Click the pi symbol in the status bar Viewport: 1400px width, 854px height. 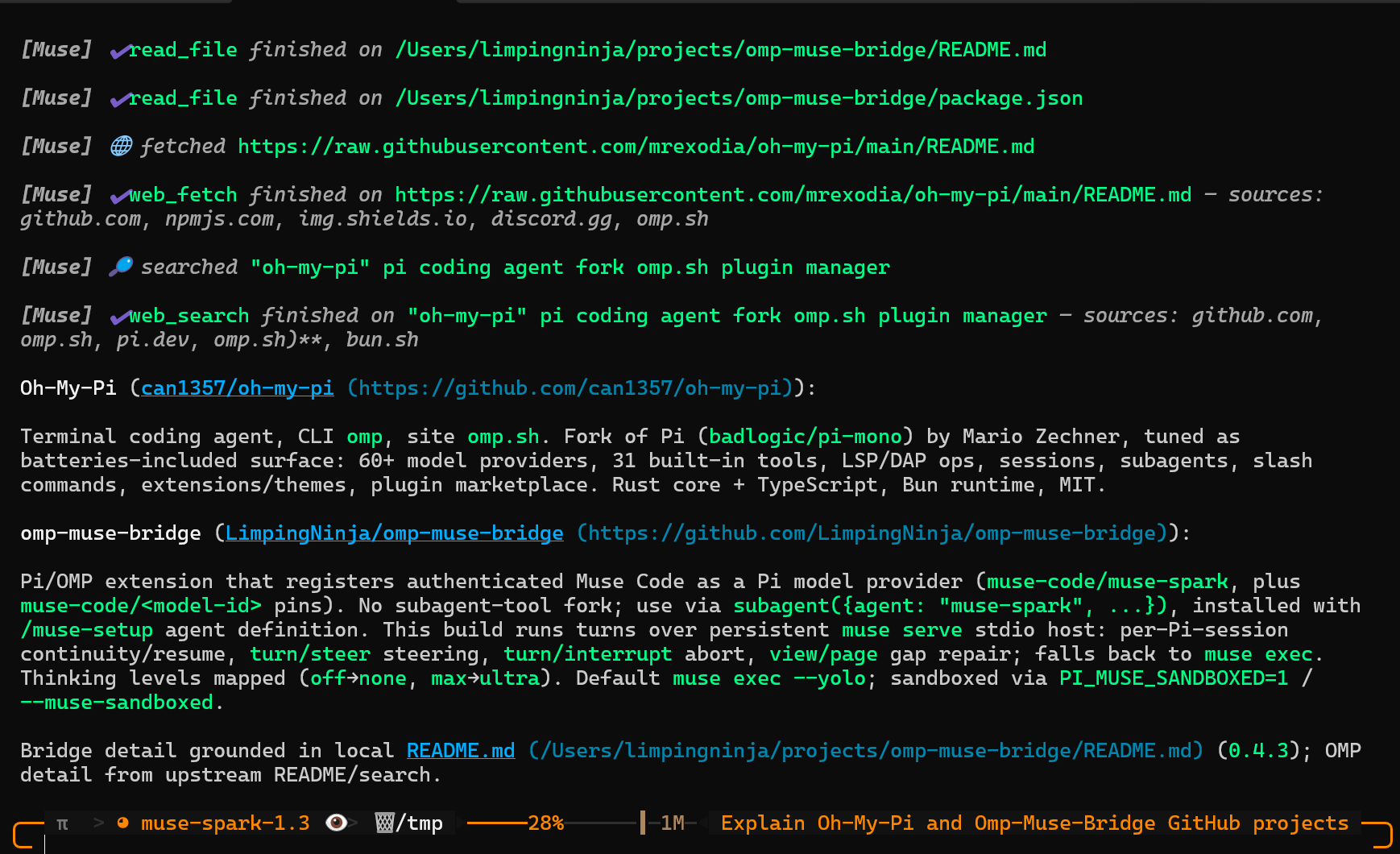coord(62,823)
